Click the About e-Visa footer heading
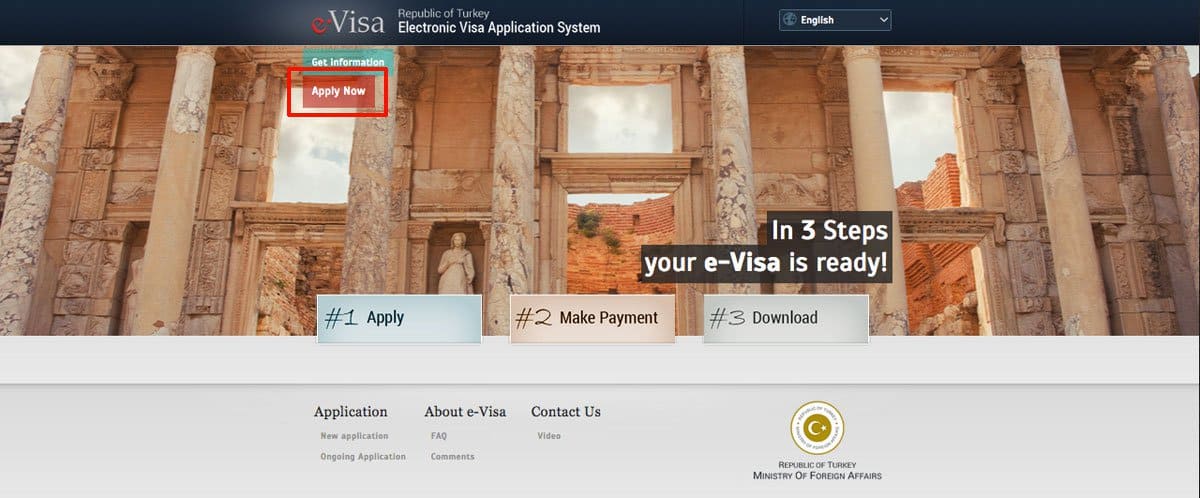1200x498 pixels. pyautogui.click(x=465, y=411)
